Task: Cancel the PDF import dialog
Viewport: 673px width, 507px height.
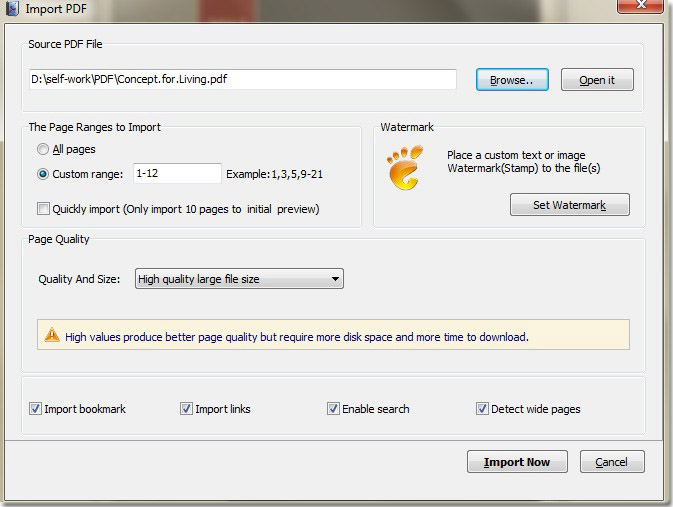Action: [x=611, y=462]
